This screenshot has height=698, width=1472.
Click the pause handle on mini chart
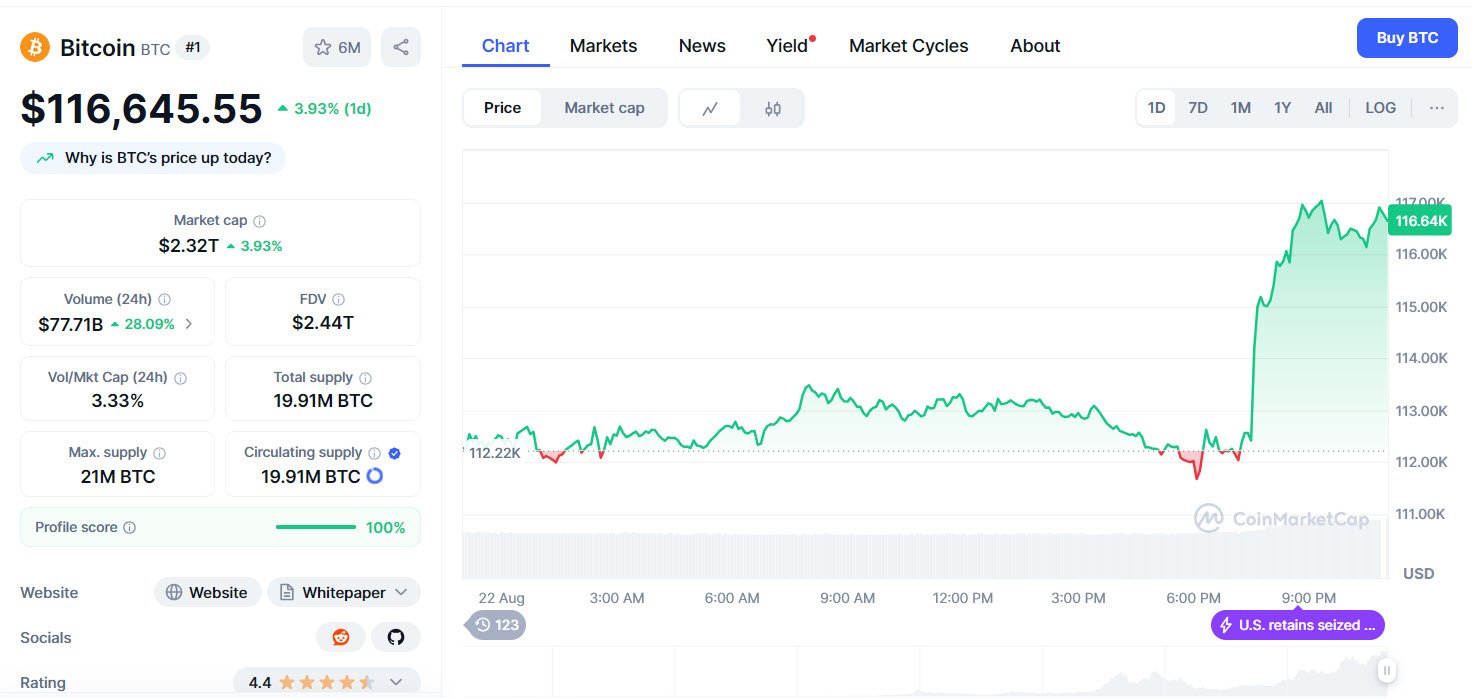click(1387, 670)
